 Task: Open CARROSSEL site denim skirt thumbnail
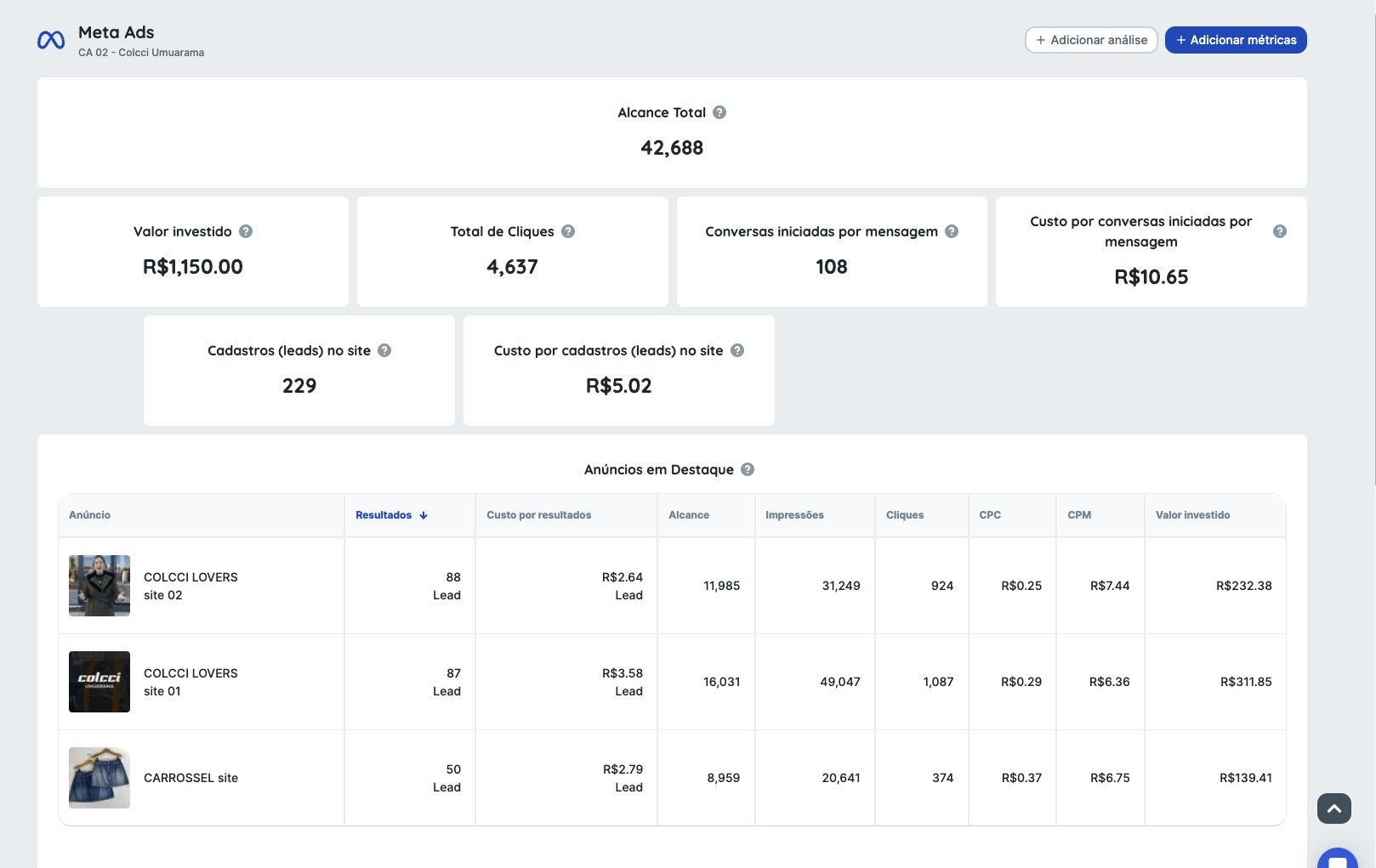click(100, 778)
